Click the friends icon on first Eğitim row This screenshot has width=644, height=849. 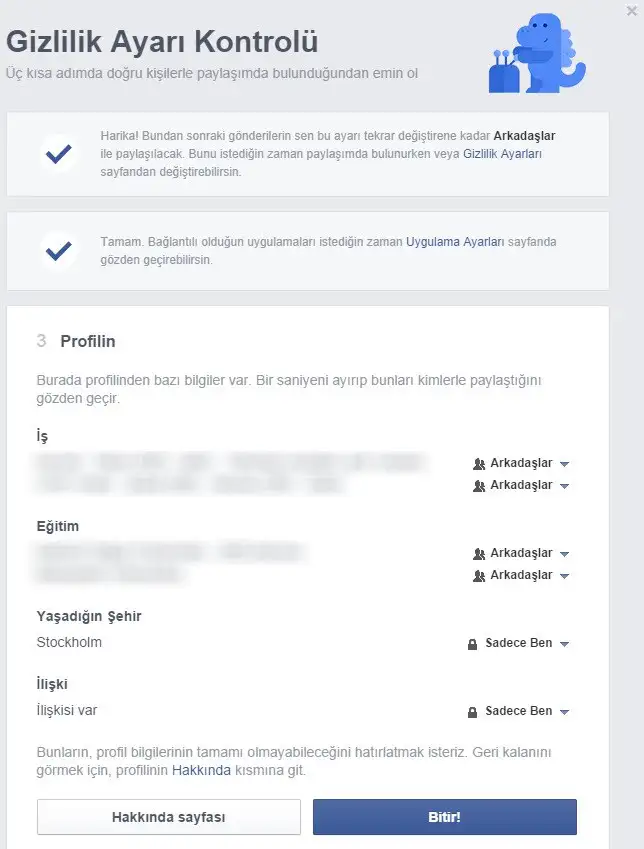(479, 553)
